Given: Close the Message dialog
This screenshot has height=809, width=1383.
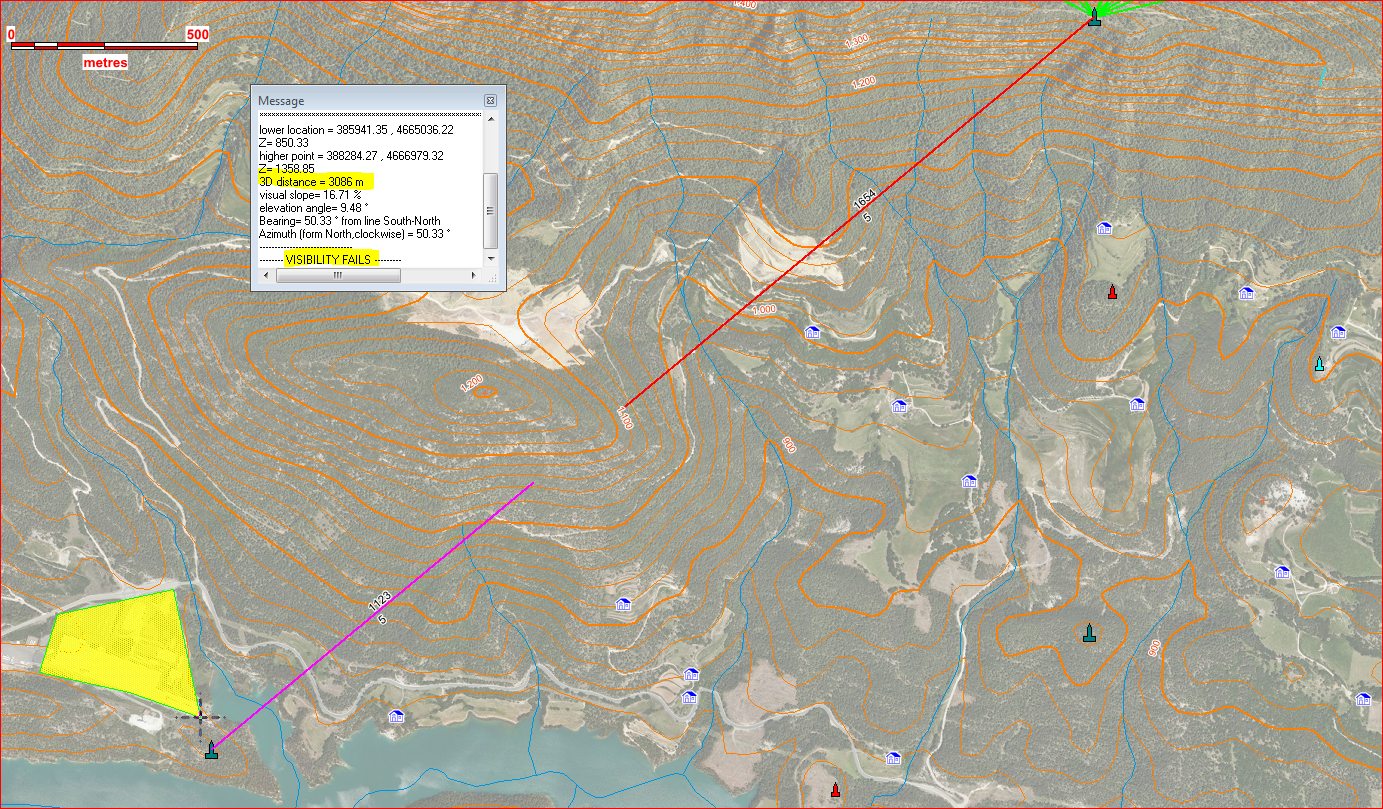Looking at the screenshot, I should tap(490, 101).
